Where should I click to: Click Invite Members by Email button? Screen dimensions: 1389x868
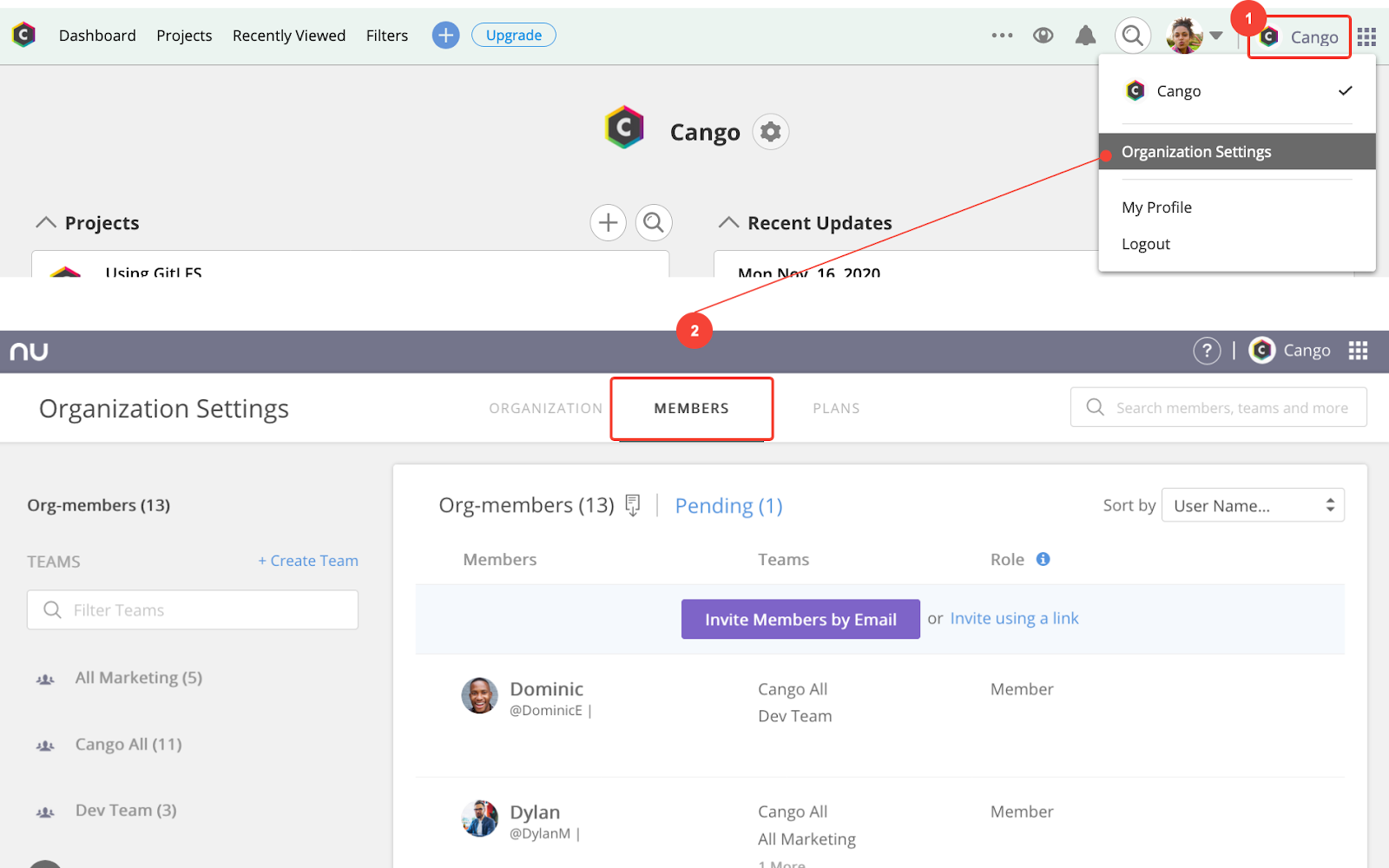(x=800, y=619)
